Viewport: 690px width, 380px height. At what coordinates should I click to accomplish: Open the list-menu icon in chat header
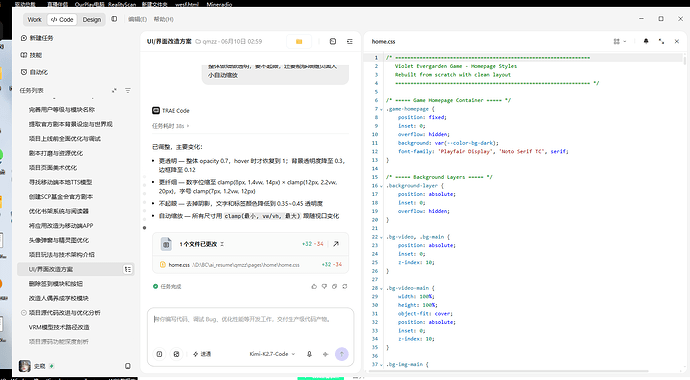coord(349,41)
